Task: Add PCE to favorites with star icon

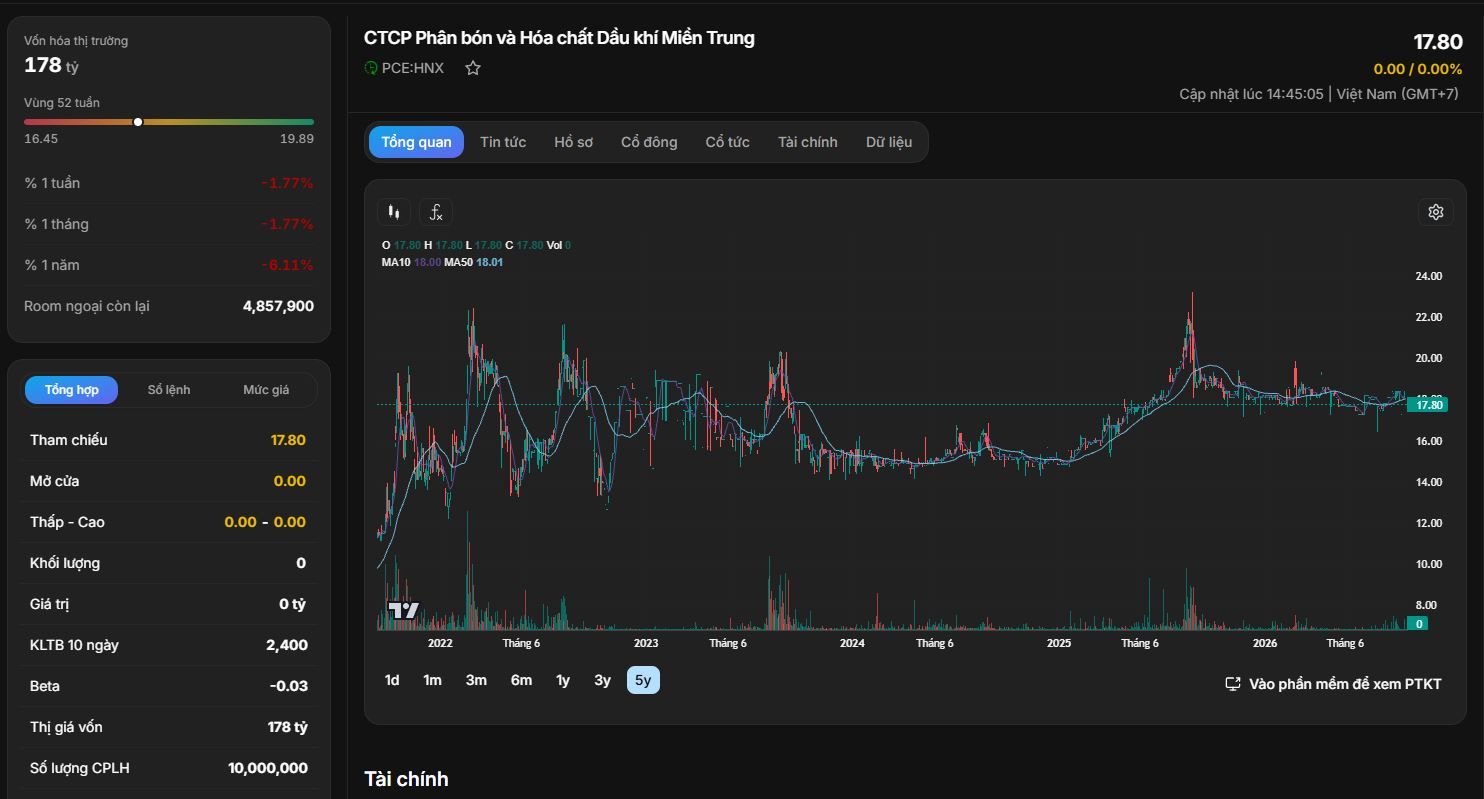Action: 473,68
